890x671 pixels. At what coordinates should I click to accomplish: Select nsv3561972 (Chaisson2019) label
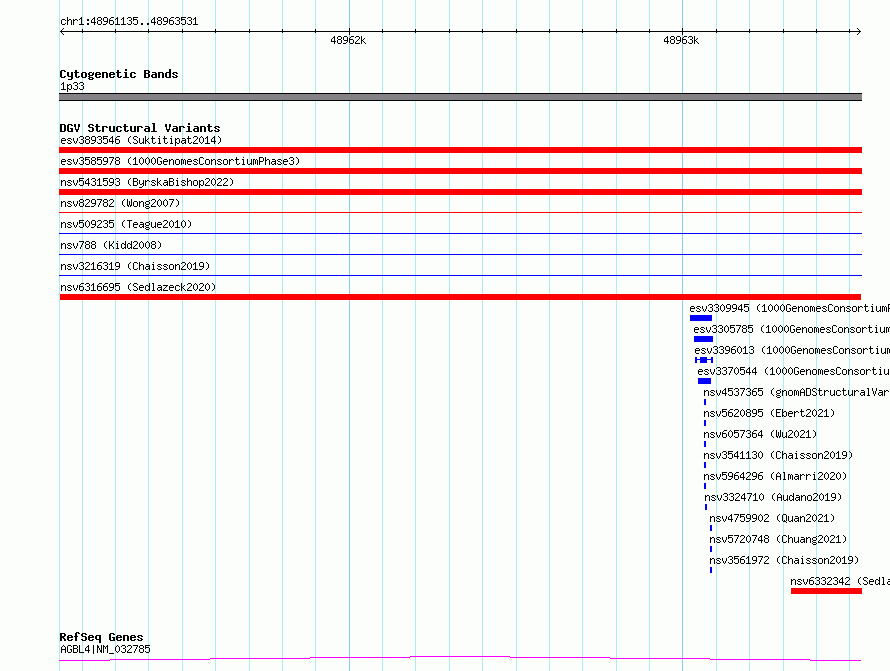(784, 560)
